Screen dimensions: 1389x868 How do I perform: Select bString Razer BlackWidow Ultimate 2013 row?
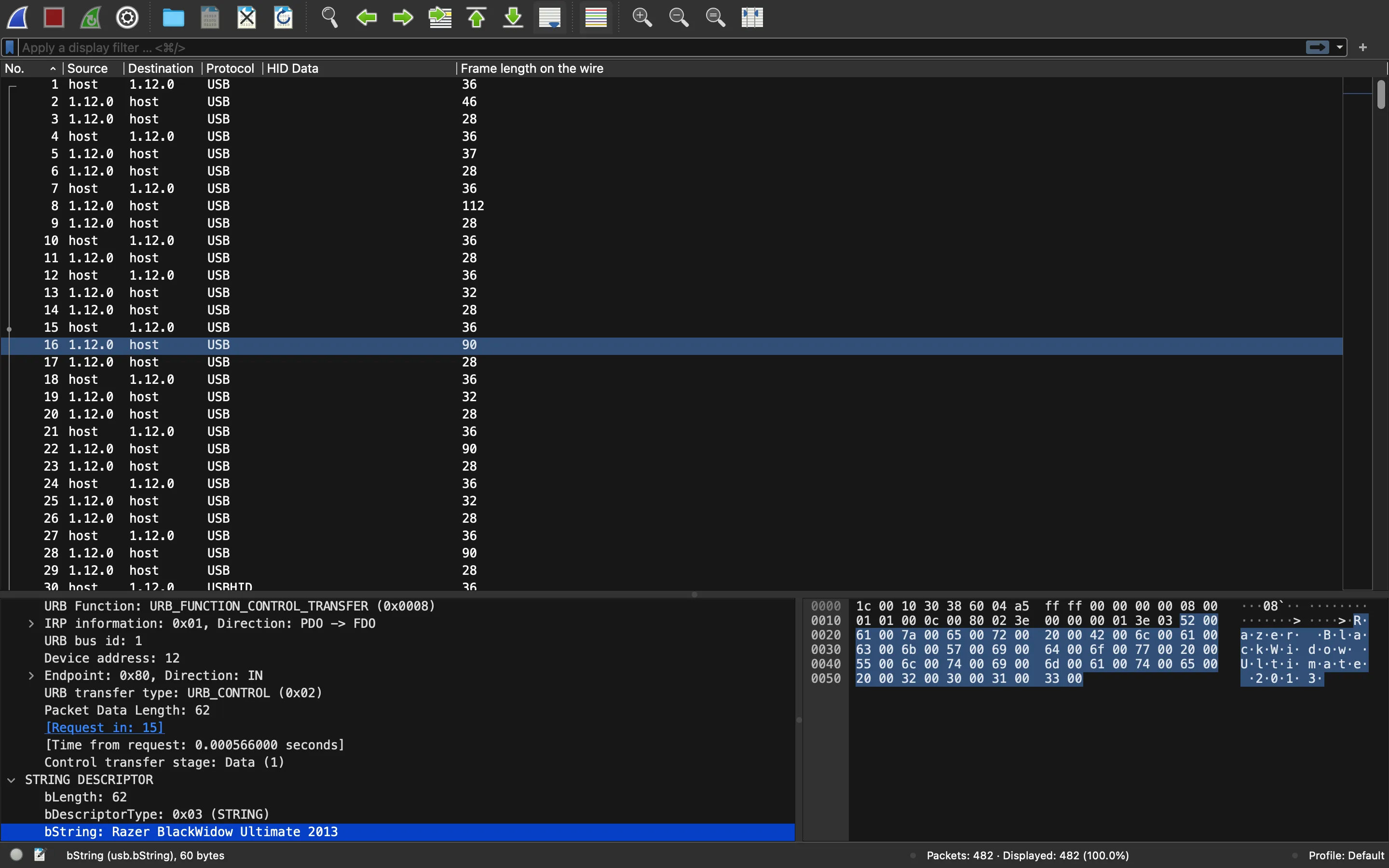398,832
